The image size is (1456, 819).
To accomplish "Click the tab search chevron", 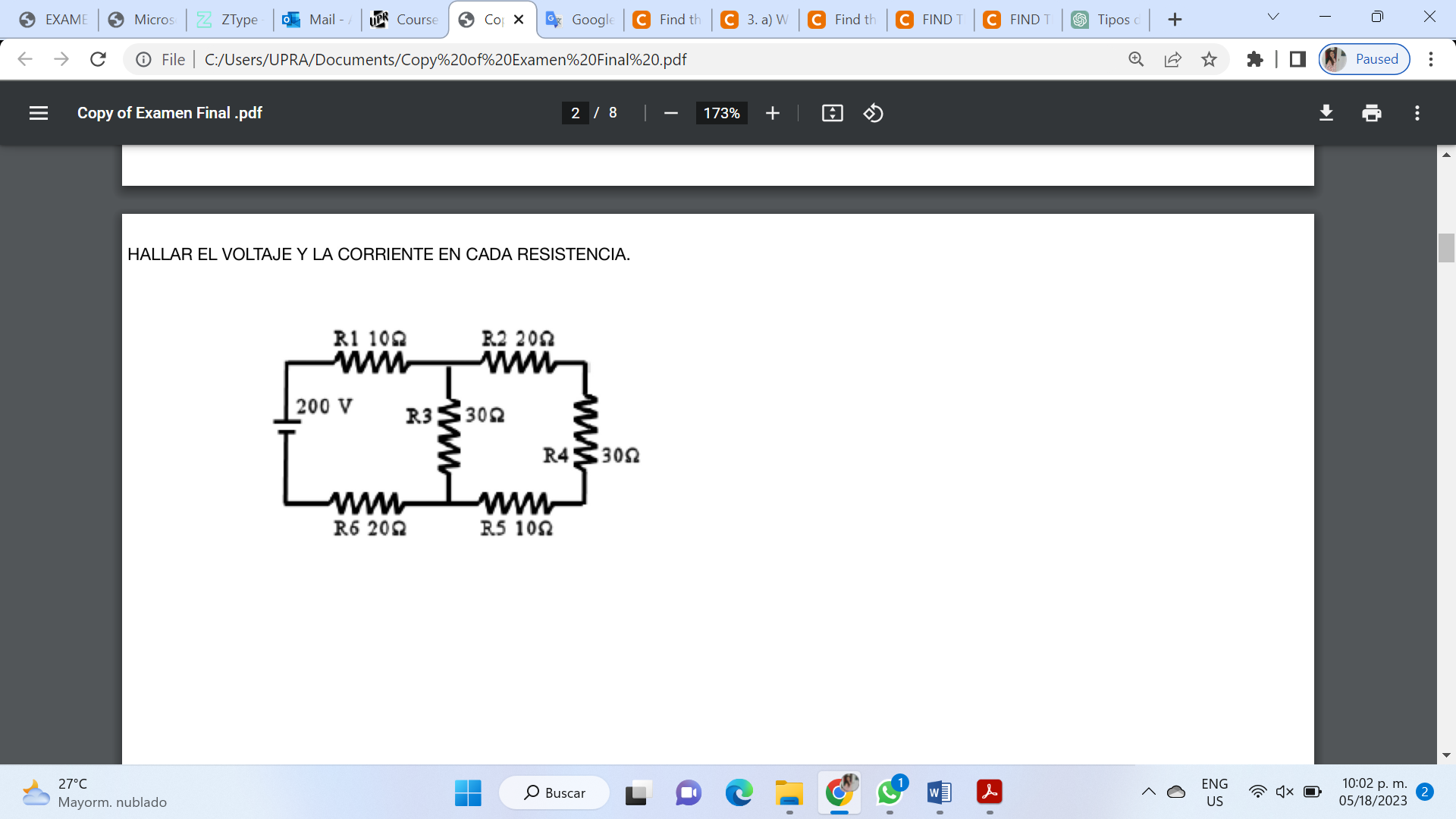I will (x=1272, y=15).
